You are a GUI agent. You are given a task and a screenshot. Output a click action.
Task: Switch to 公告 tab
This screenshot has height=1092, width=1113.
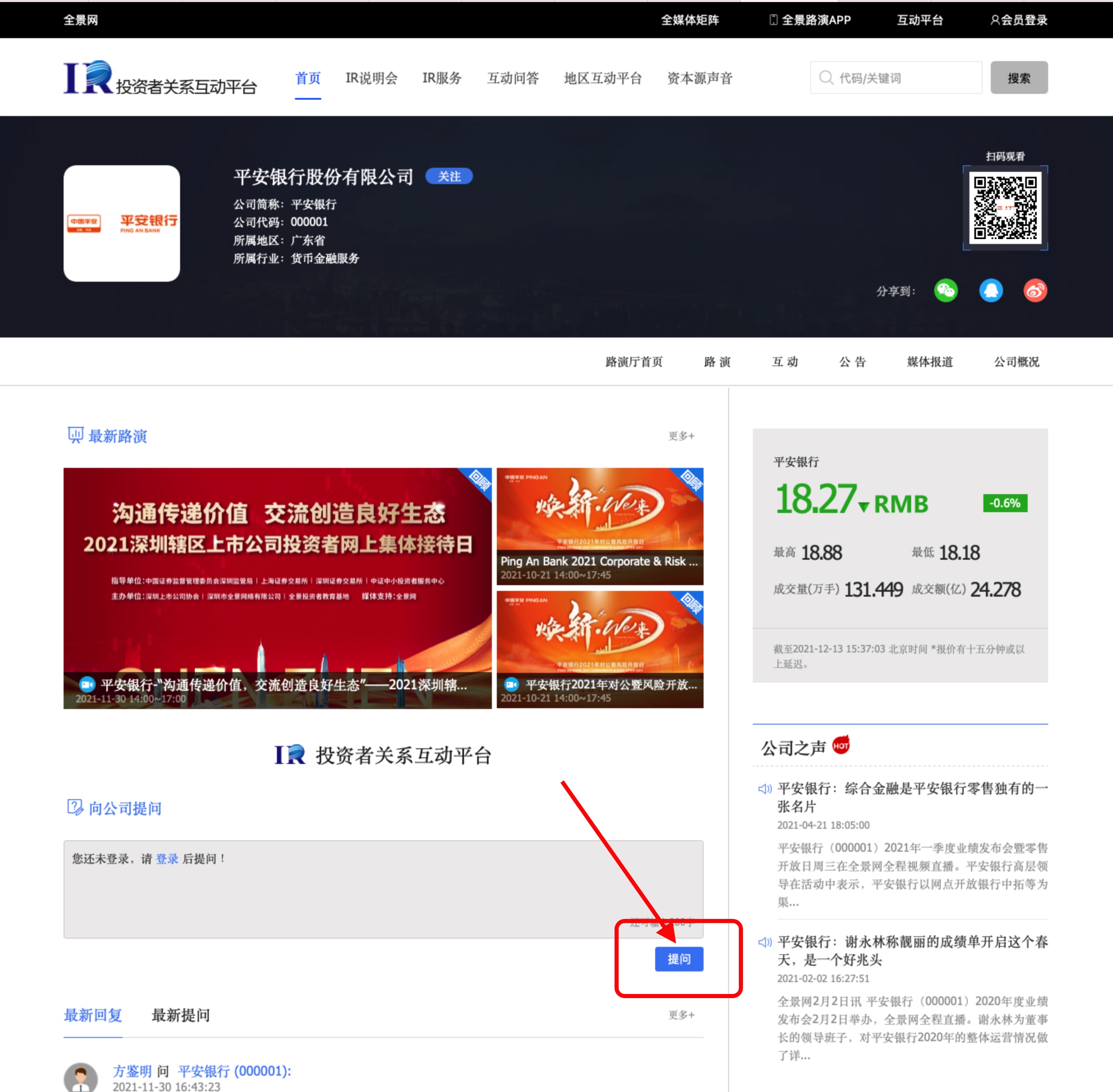[852, 362]
